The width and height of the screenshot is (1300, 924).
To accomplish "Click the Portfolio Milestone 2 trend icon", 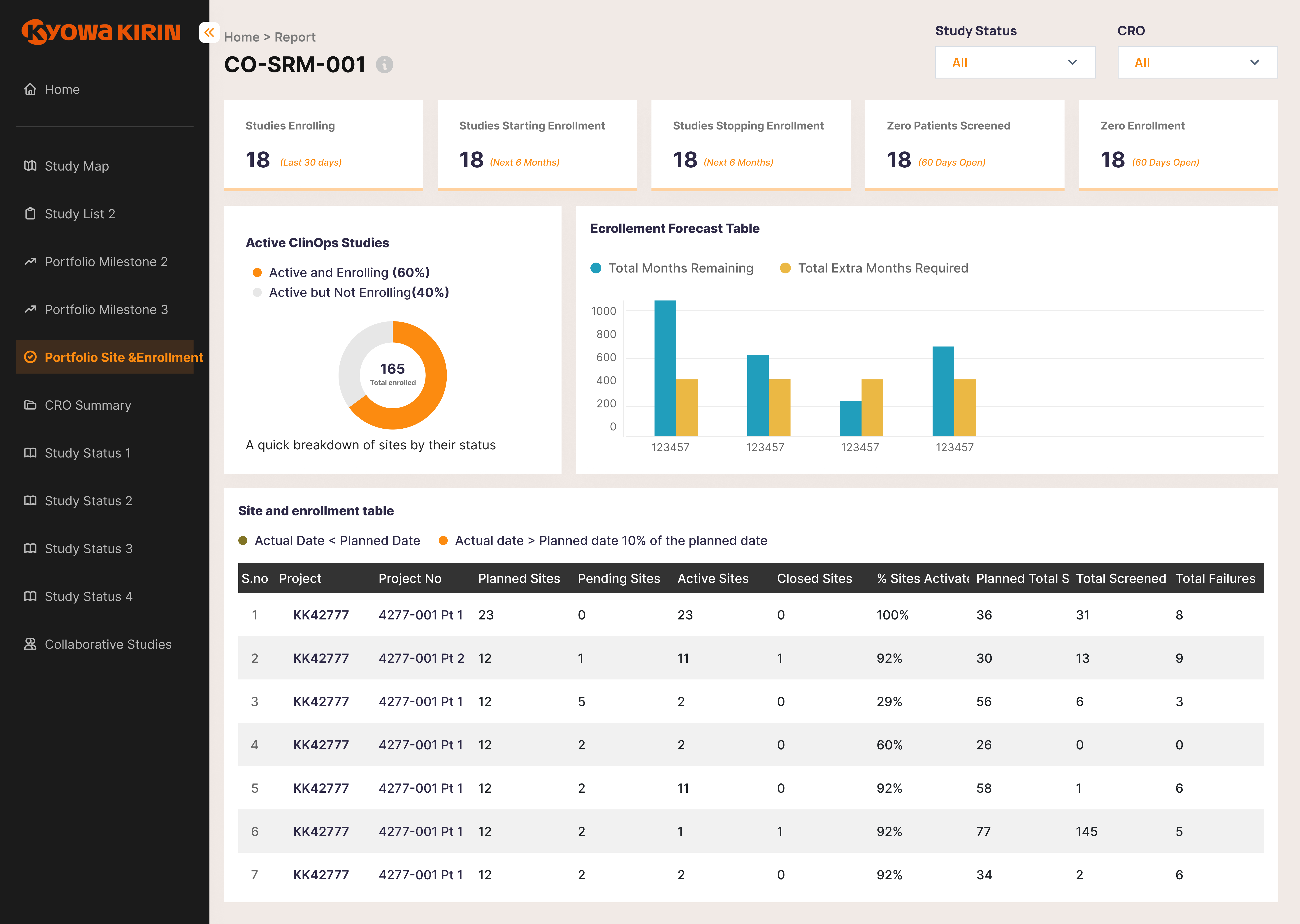I will (30, 261).
